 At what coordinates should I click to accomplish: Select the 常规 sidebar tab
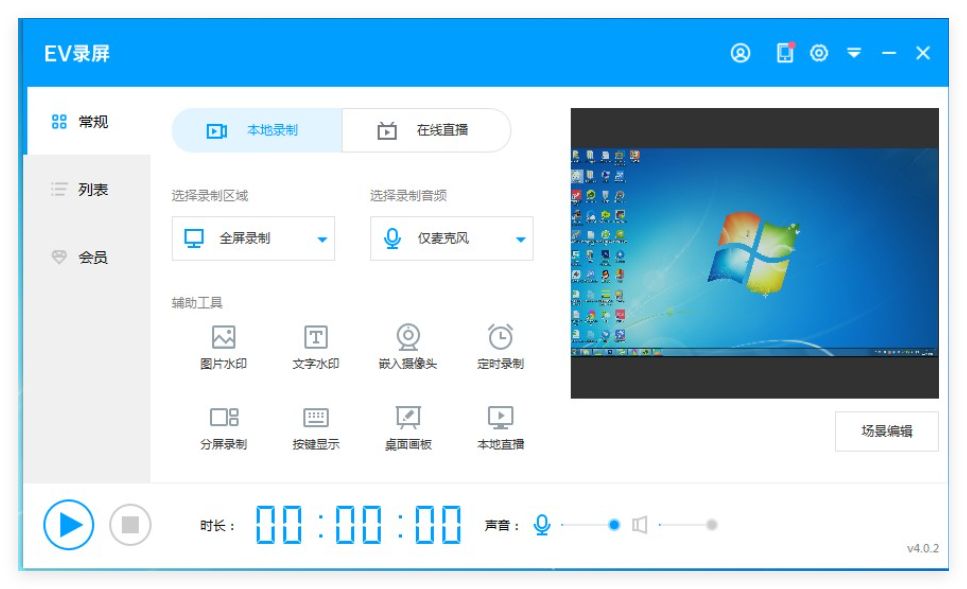coord(87,122)
